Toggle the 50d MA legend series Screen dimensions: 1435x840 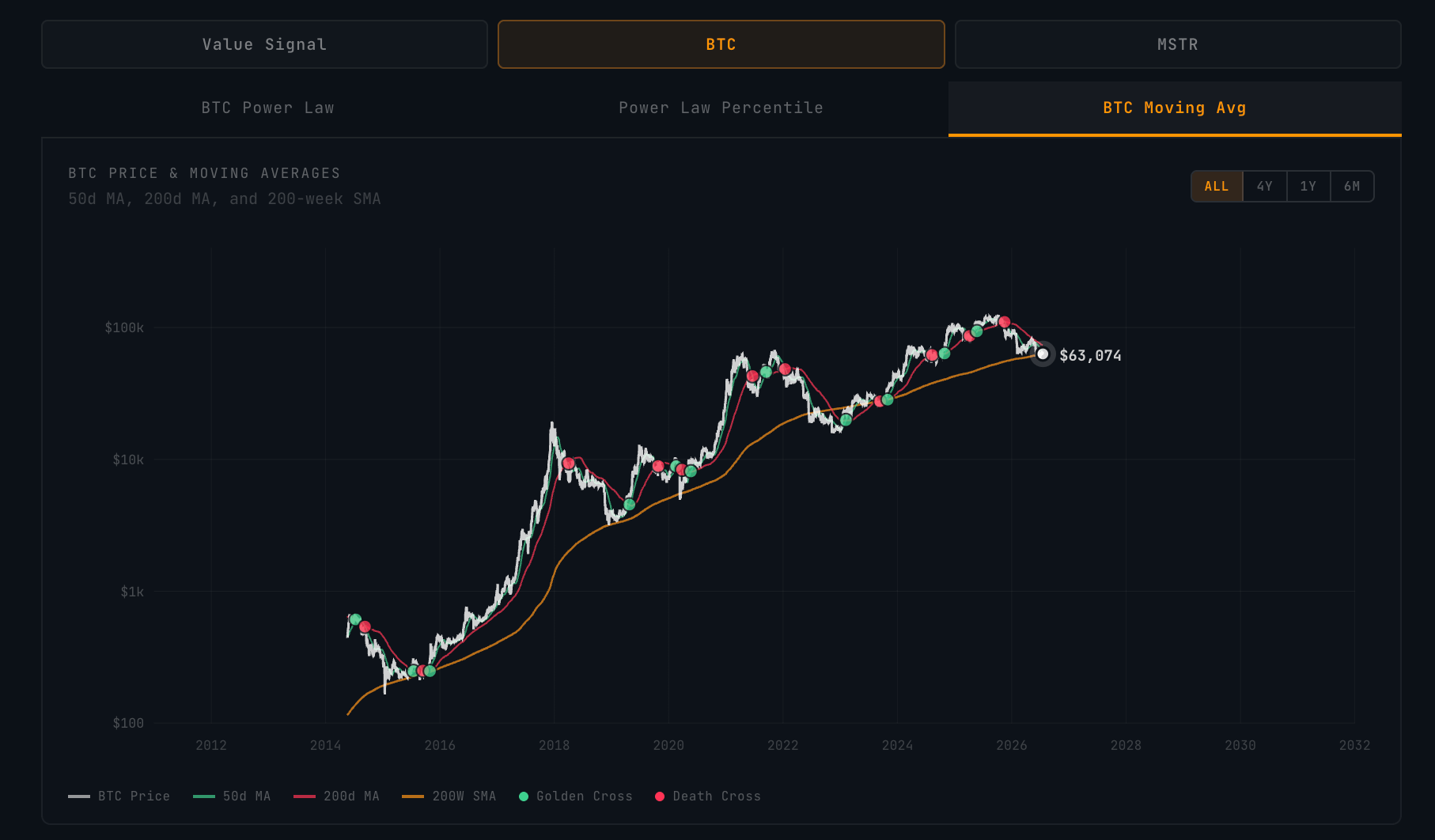[x=232, y=796]
